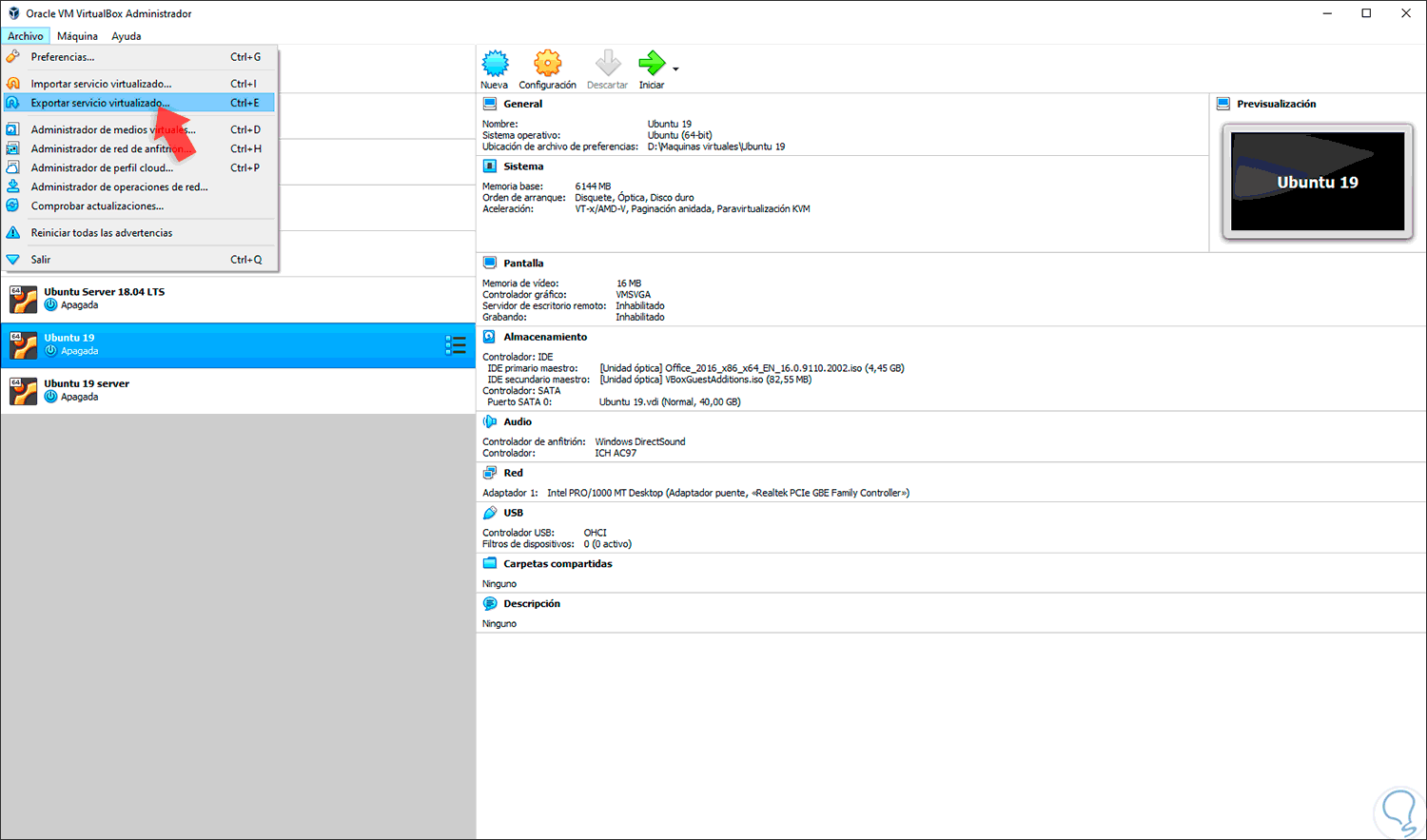Image resolution: width=1427 pixels, height=840 pixels.
Task: Click the Ubuntu Server 18.04 LTS OS icon
Action: click(23, 299)
